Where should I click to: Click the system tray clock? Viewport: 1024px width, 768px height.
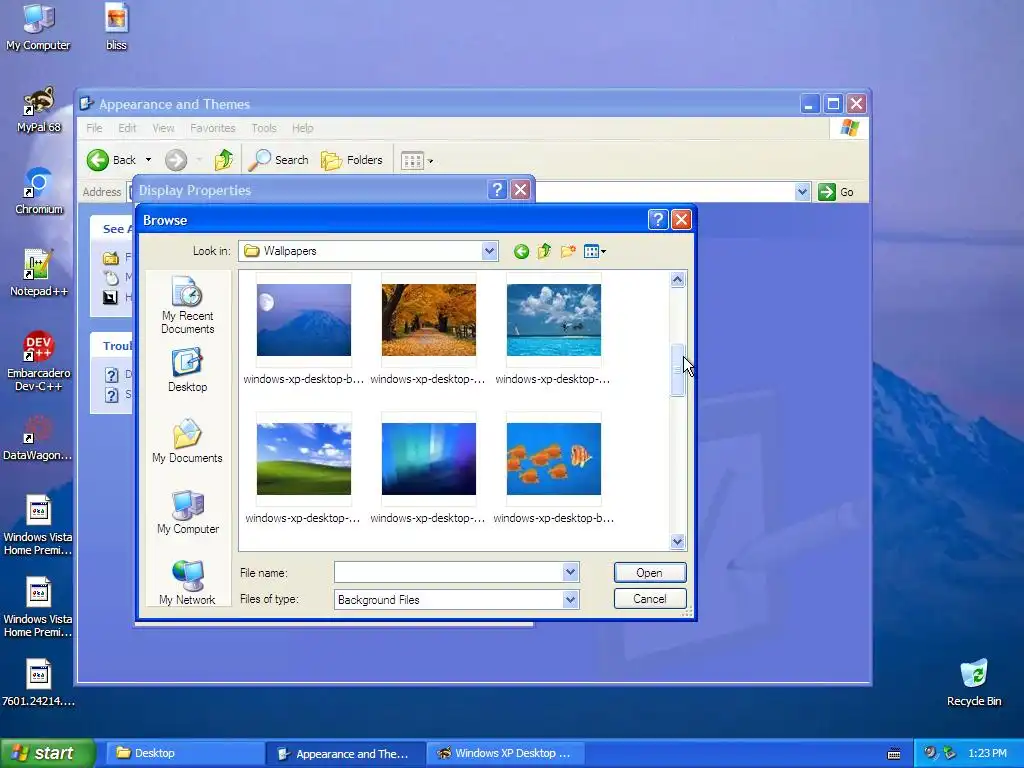[987, 753]
